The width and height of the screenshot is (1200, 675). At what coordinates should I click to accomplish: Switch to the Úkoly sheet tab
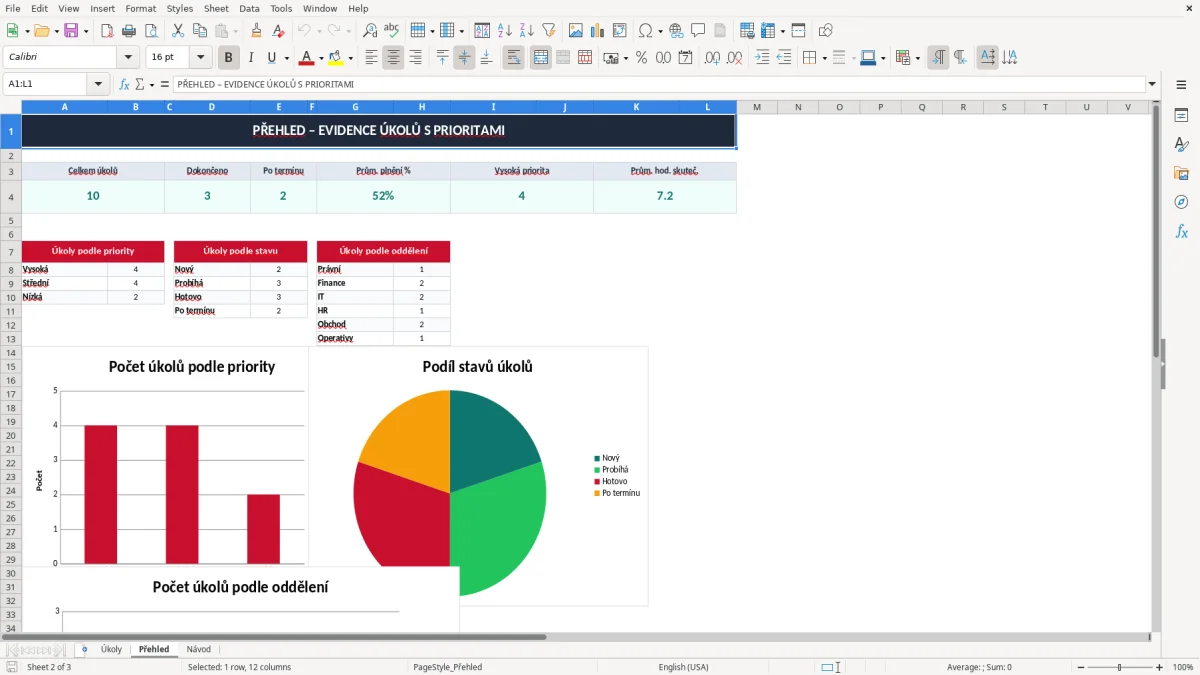(111, 649)
